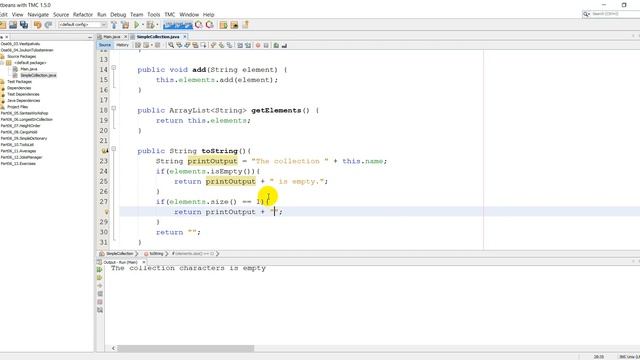Image resolution: width=640 pixels, height=360 pixels.
Task: Select the SimpleCollection.java editor tab
Action: pos(158,37)
